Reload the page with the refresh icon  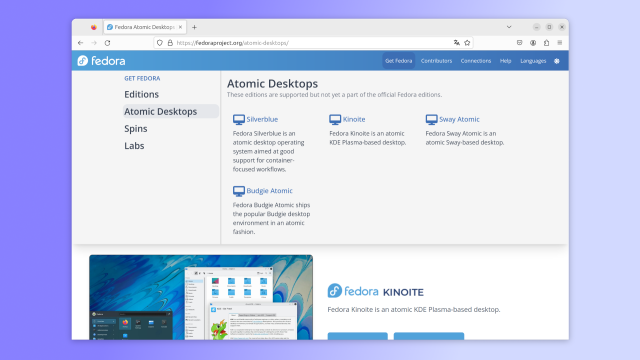107,43
